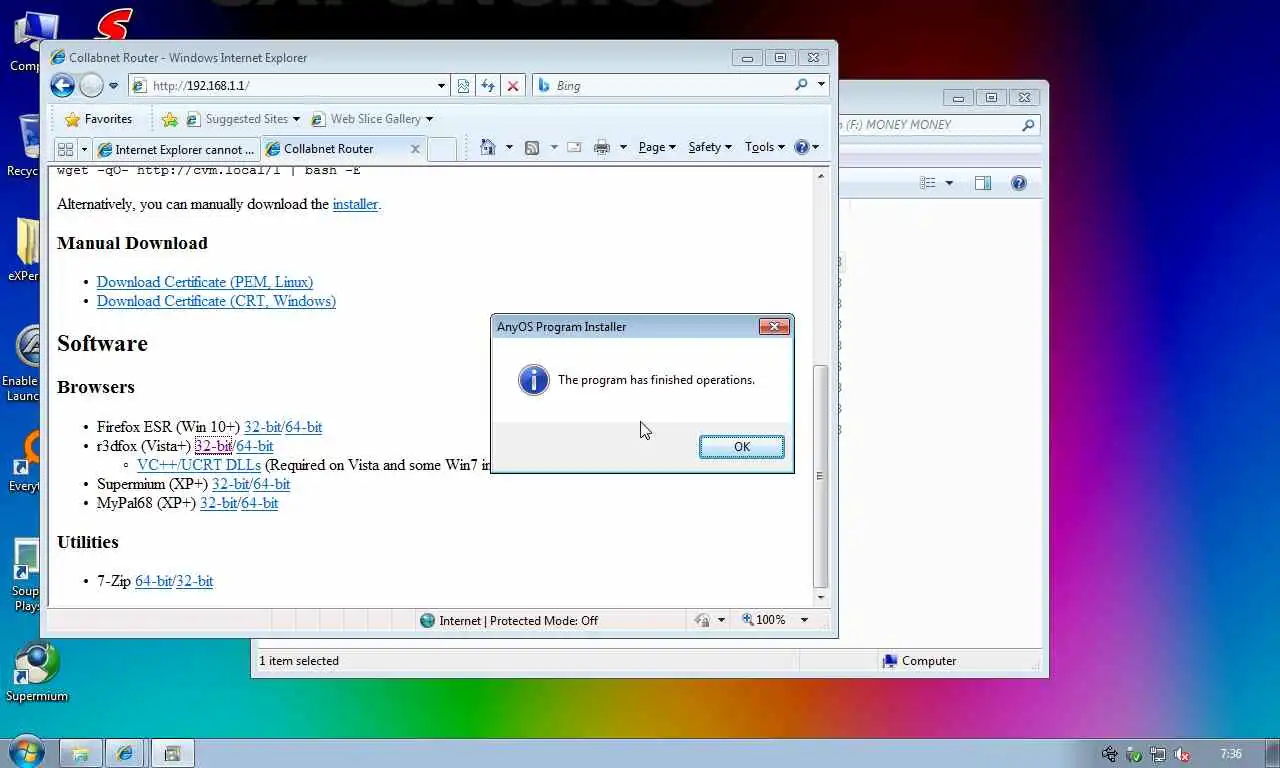Click the status bar privacy/security lock icon
1280x768 pixels.
pyautogui.click(x=702, y=620)
